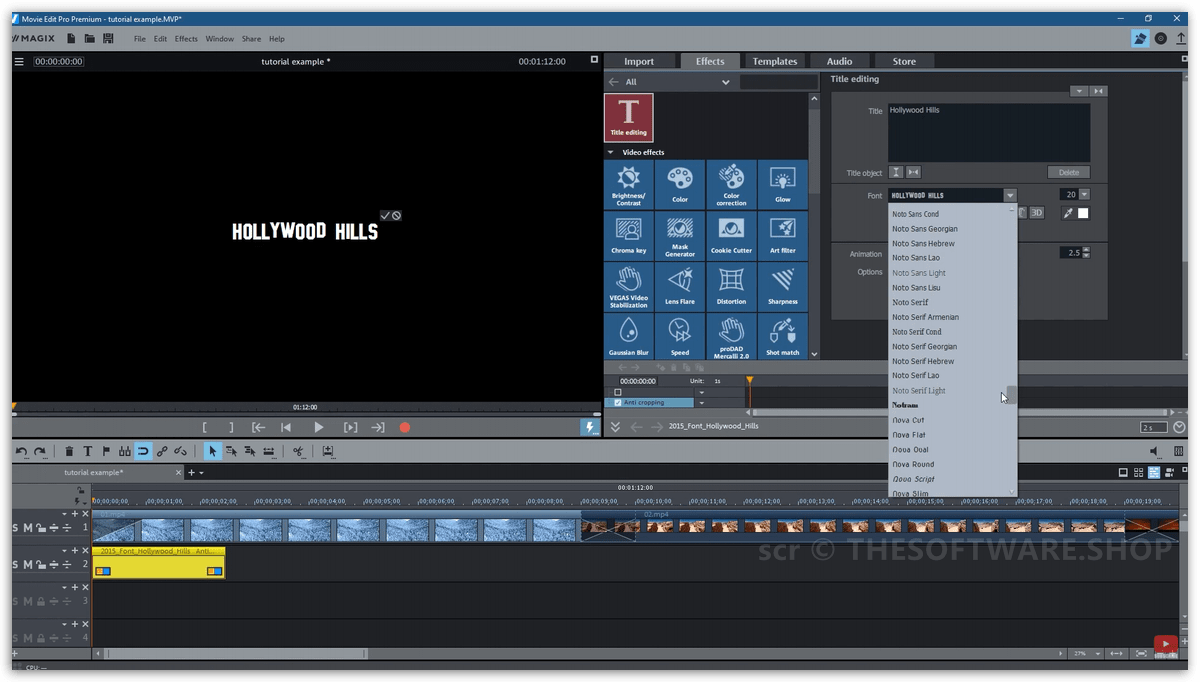Switch to the Import tab
This screenshot has height=682, width=1200.
coord(639,61)
